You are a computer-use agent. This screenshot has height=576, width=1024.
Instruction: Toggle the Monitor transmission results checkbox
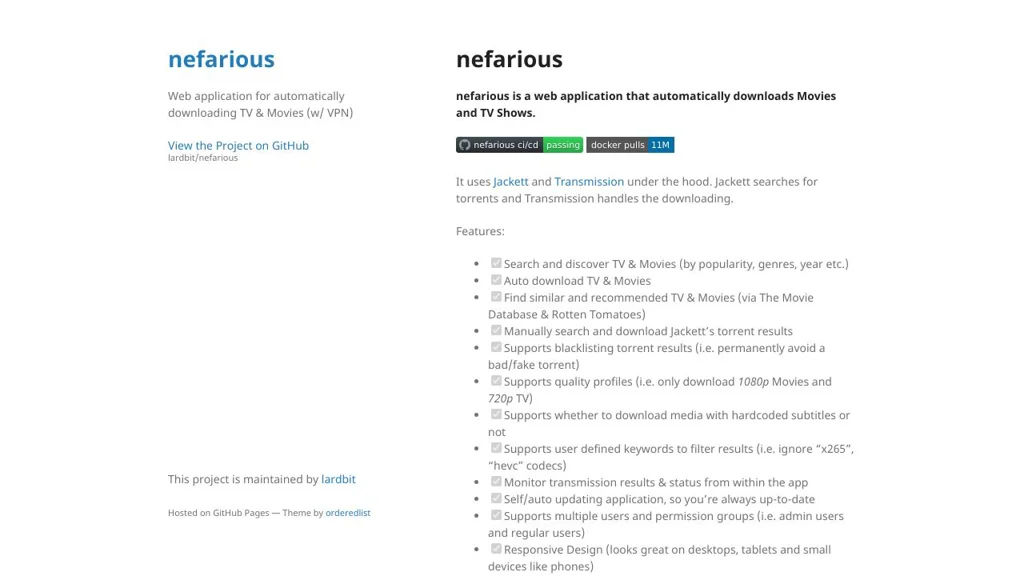click(496, 481)
